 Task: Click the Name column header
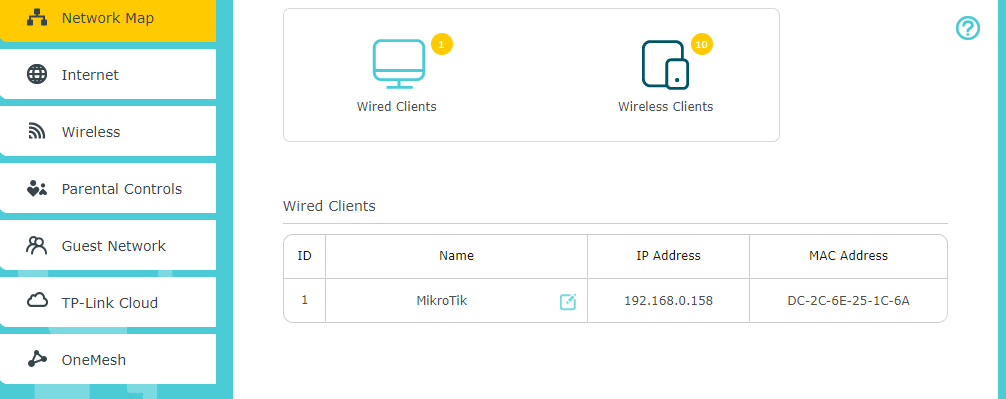point(456,255)
